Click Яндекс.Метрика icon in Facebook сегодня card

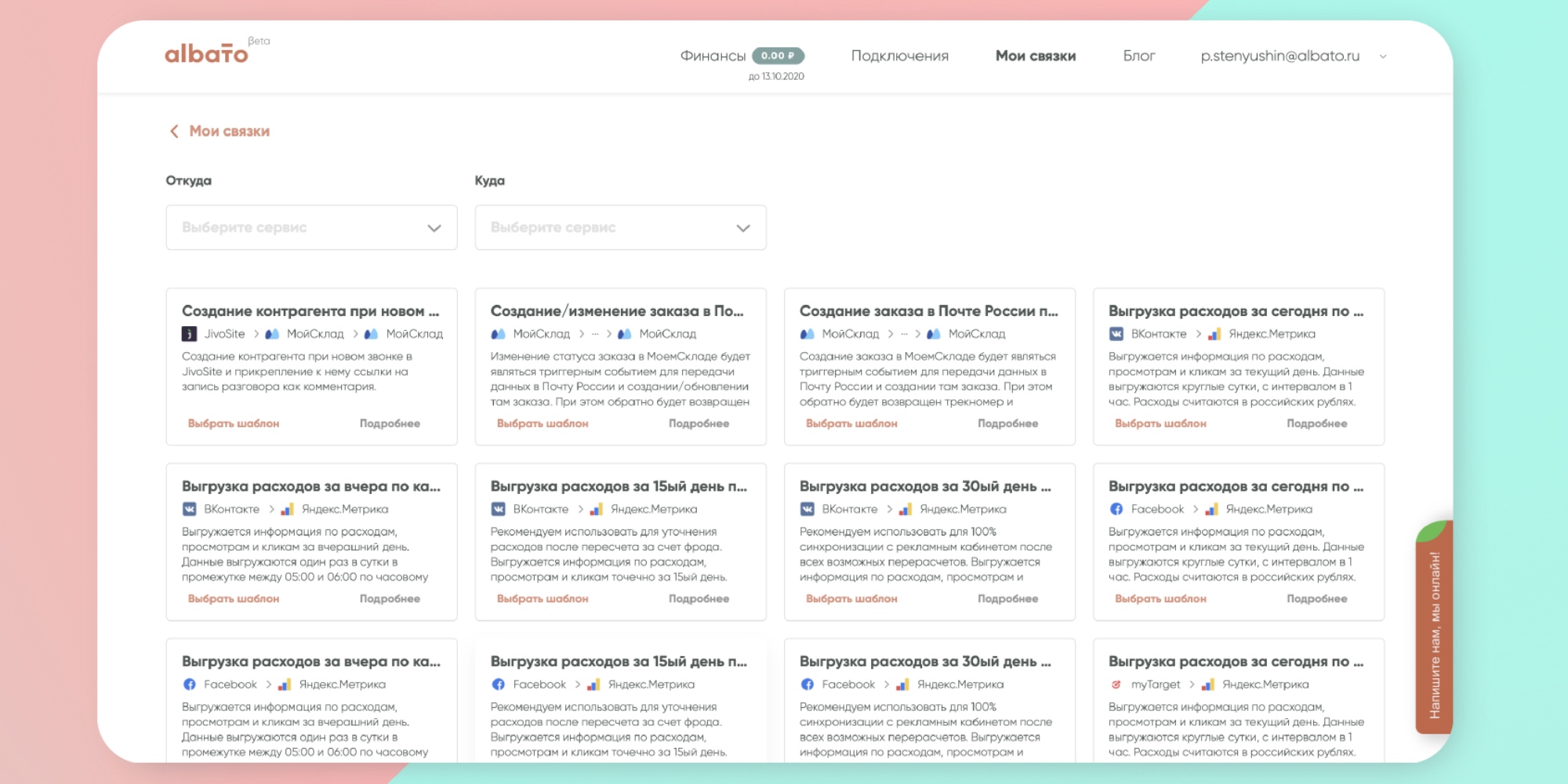(x=1211, y=510)
